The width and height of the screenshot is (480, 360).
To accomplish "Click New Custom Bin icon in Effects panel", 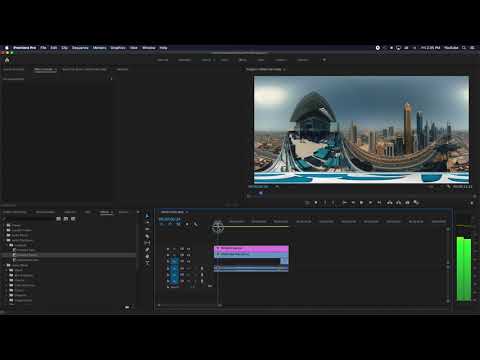I will (x=127, y=307).
